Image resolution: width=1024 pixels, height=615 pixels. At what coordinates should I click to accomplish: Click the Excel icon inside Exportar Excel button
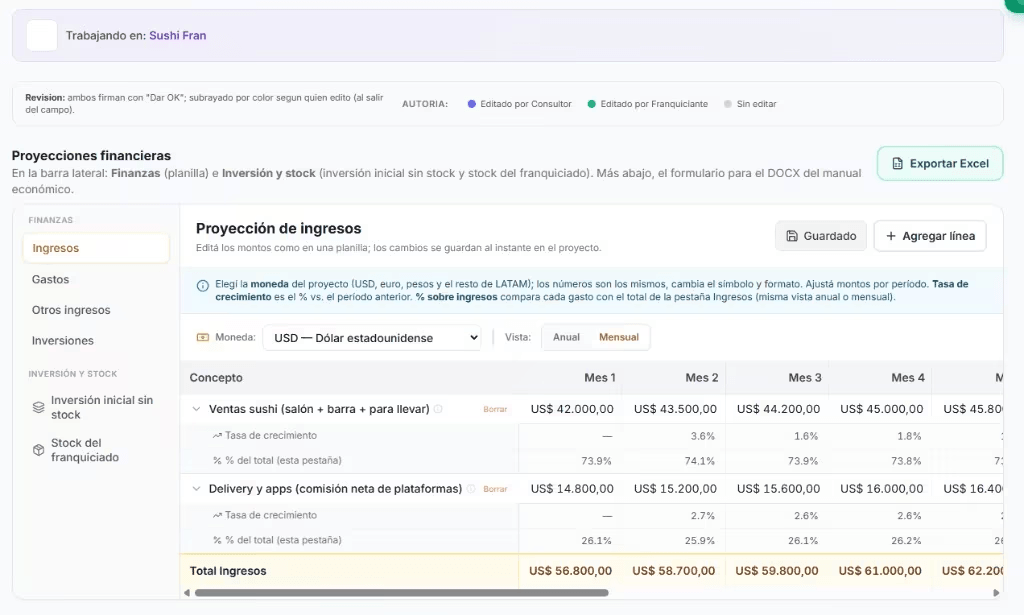pos(895,162)
